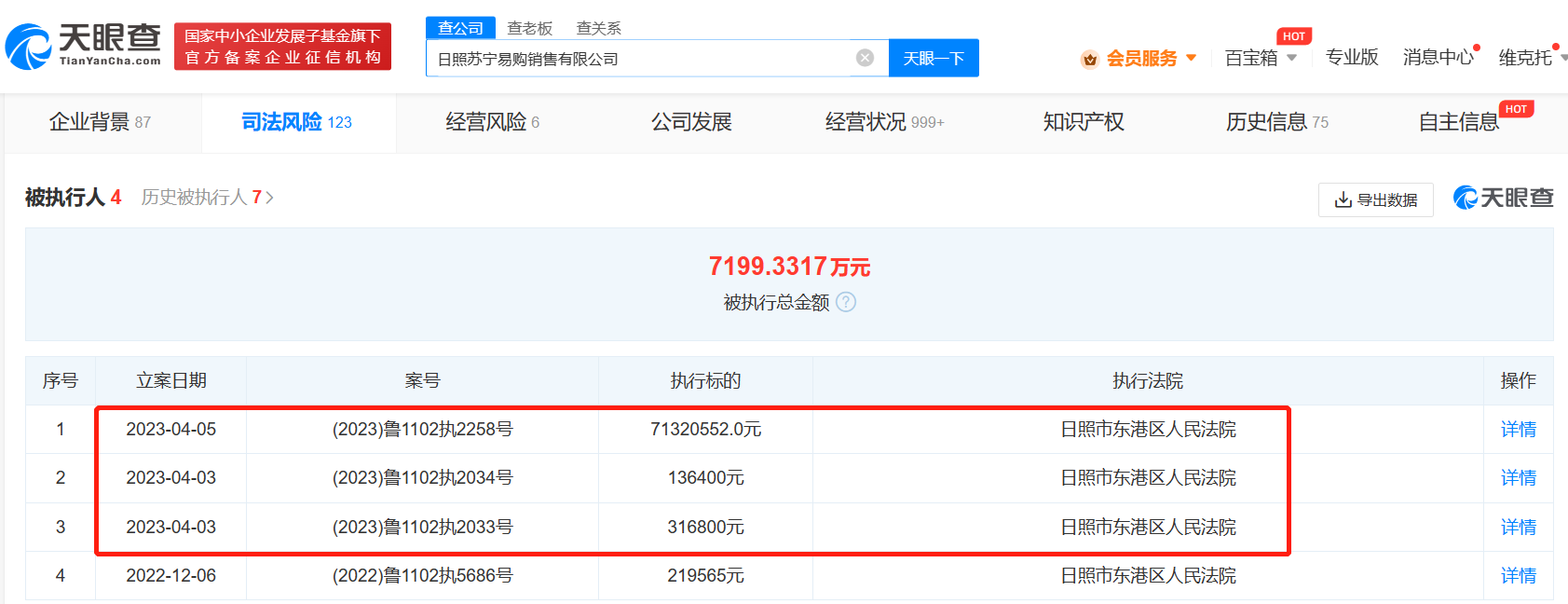Click case number (2023)鲁1102执2033号
The image size is (1568, 604).
422,528
